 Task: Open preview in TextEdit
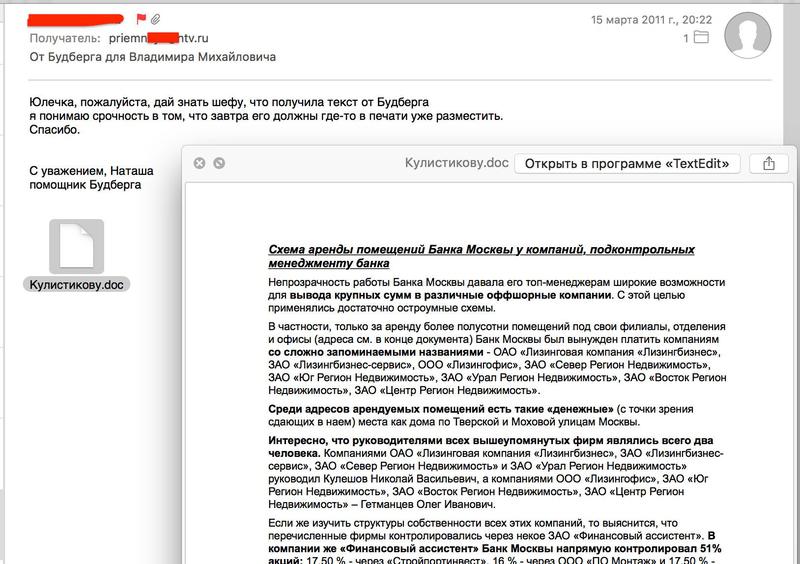coord(627,163)
